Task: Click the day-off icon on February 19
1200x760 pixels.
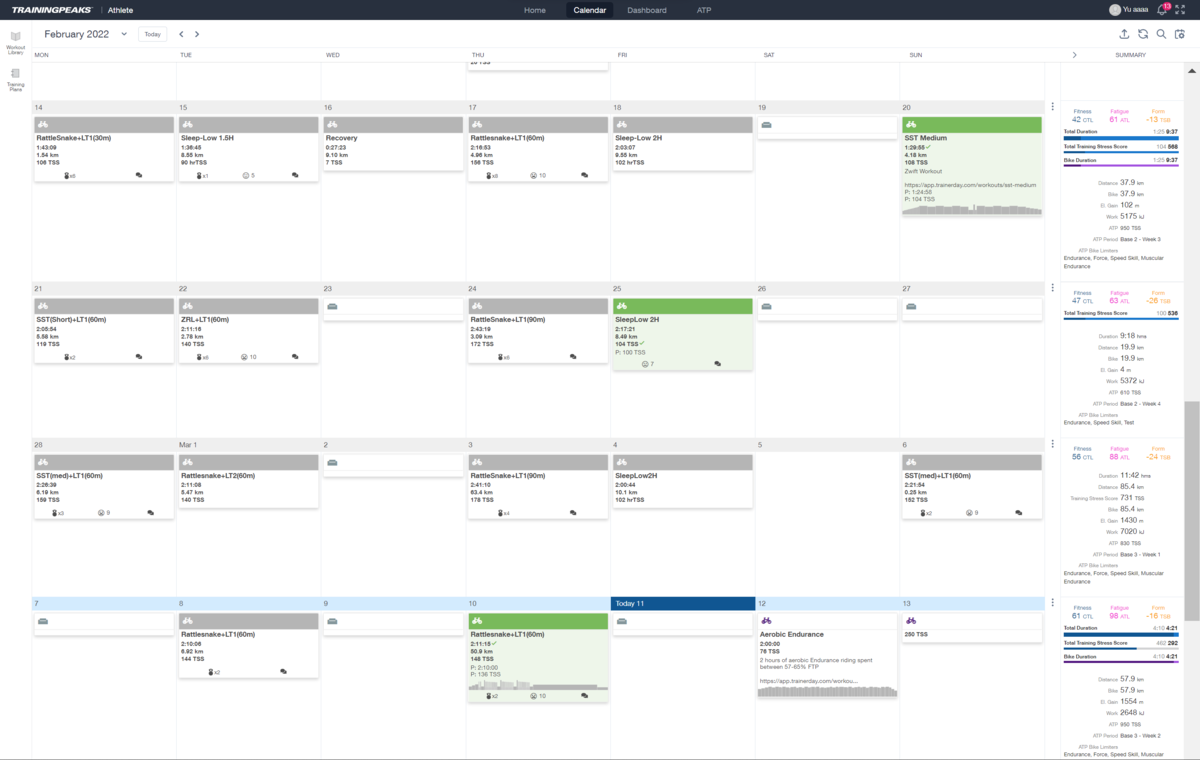Action: coord(766,125)
